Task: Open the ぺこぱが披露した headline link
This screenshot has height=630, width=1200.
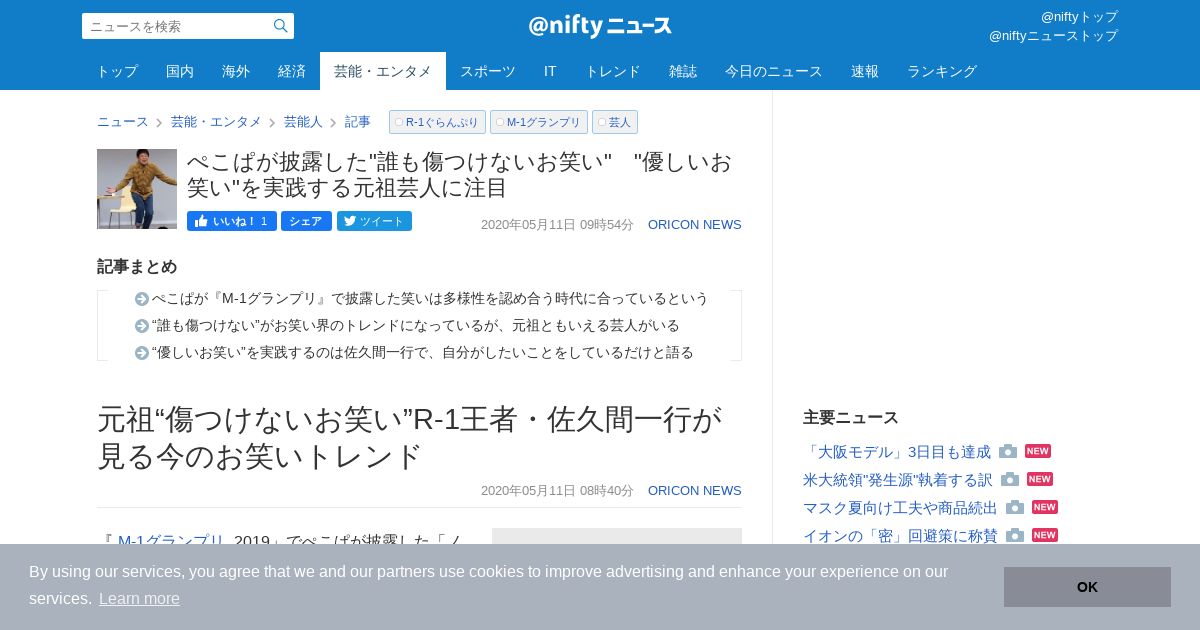Action: [x=460, y=175]
